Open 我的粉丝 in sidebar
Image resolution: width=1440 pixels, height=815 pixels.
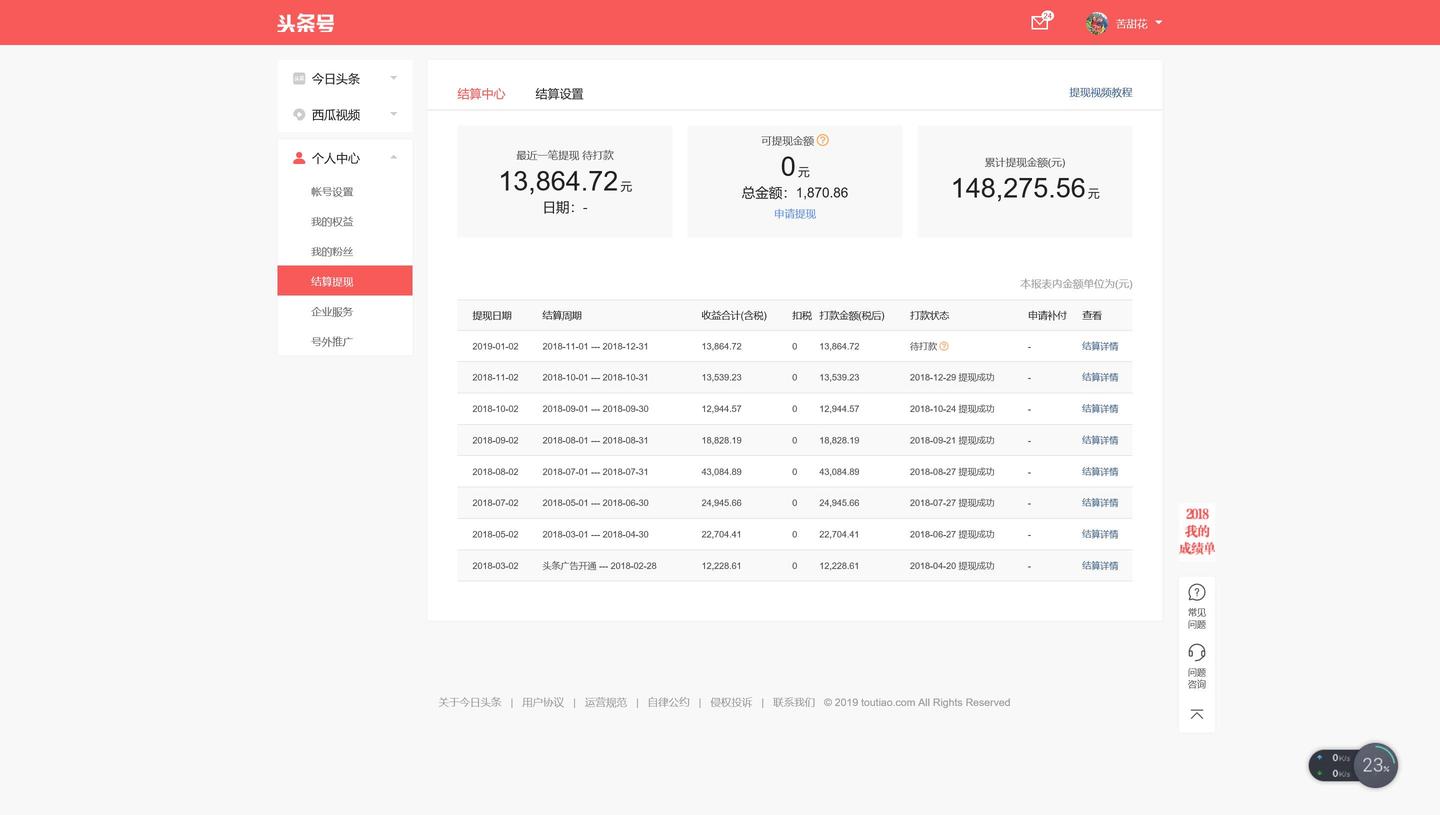332,252
